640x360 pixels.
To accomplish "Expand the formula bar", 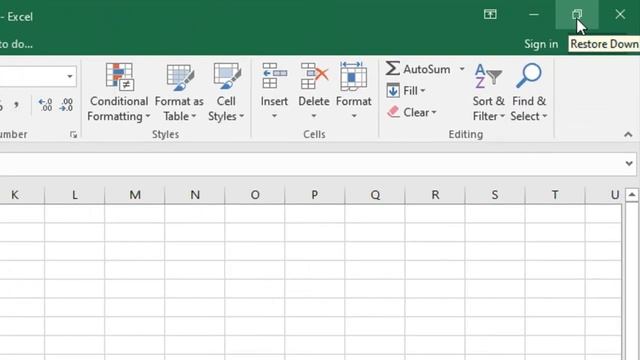I will [x=629, y=163].
